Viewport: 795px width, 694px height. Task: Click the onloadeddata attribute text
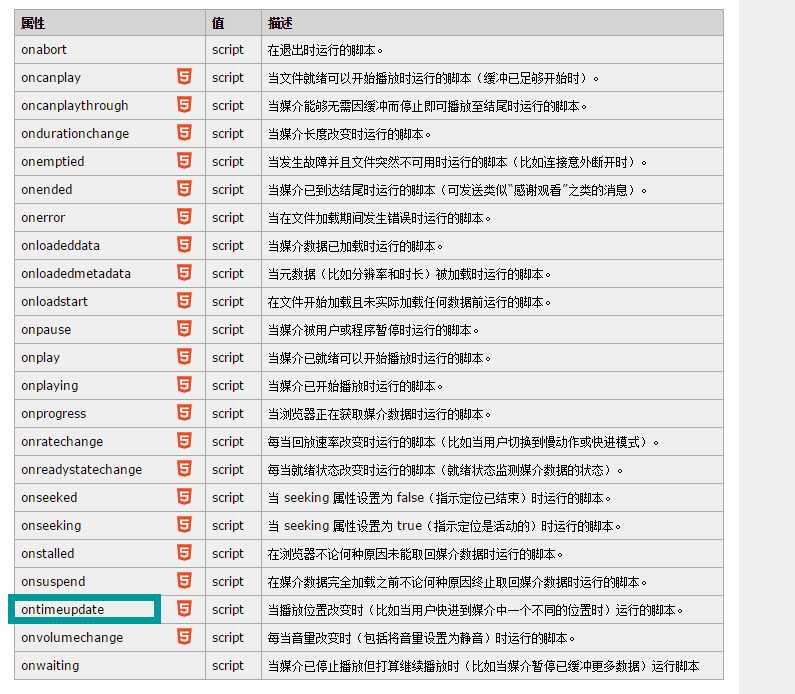pos(60,246)
